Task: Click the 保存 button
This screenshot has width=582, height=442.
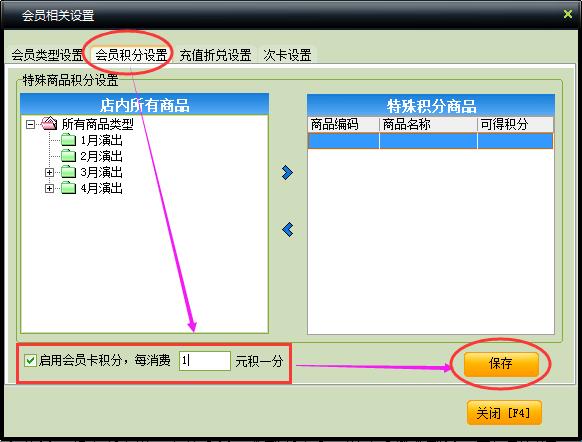Action: 501,364
